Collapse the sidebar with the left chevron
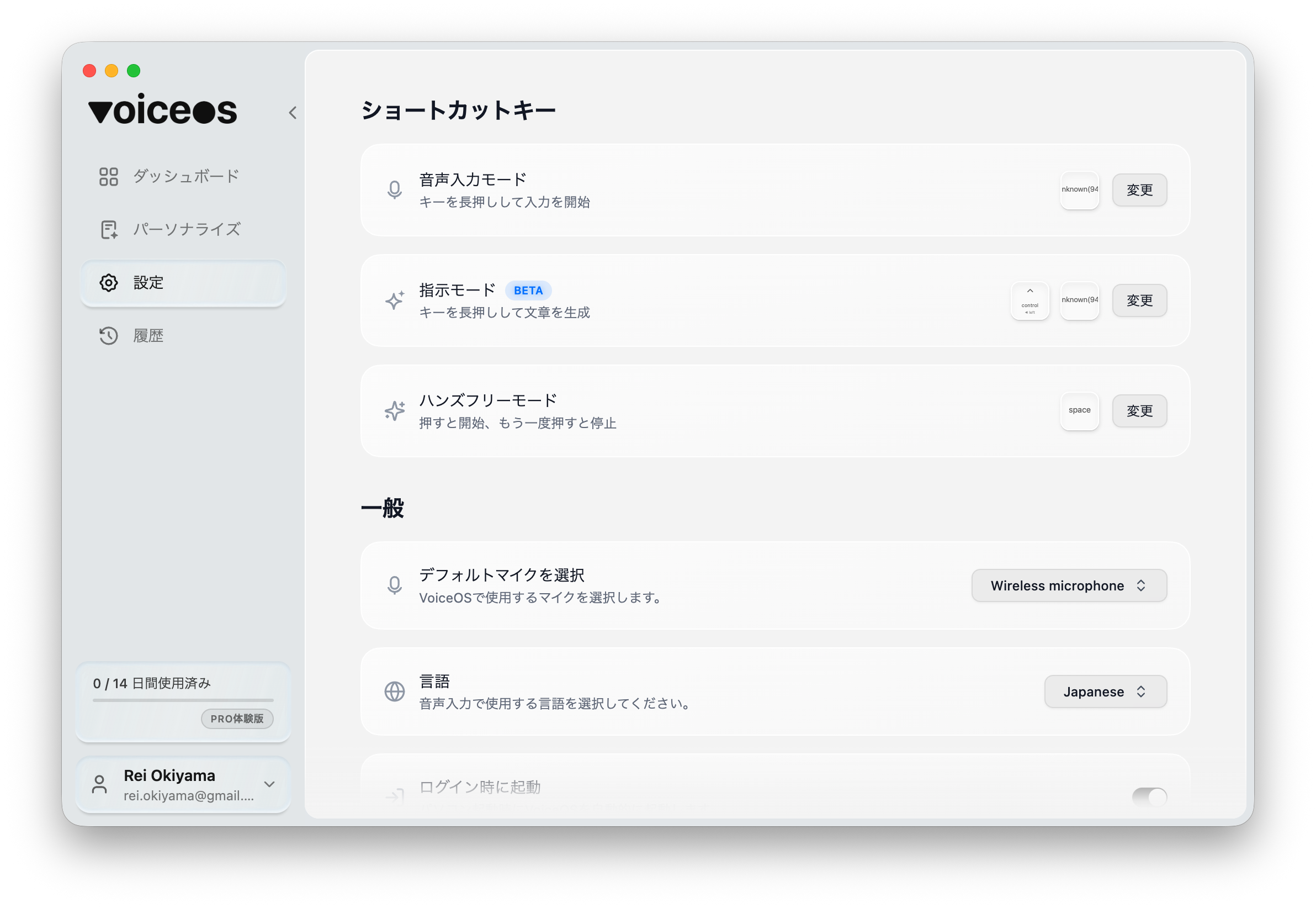 click(x=293, y=113)
